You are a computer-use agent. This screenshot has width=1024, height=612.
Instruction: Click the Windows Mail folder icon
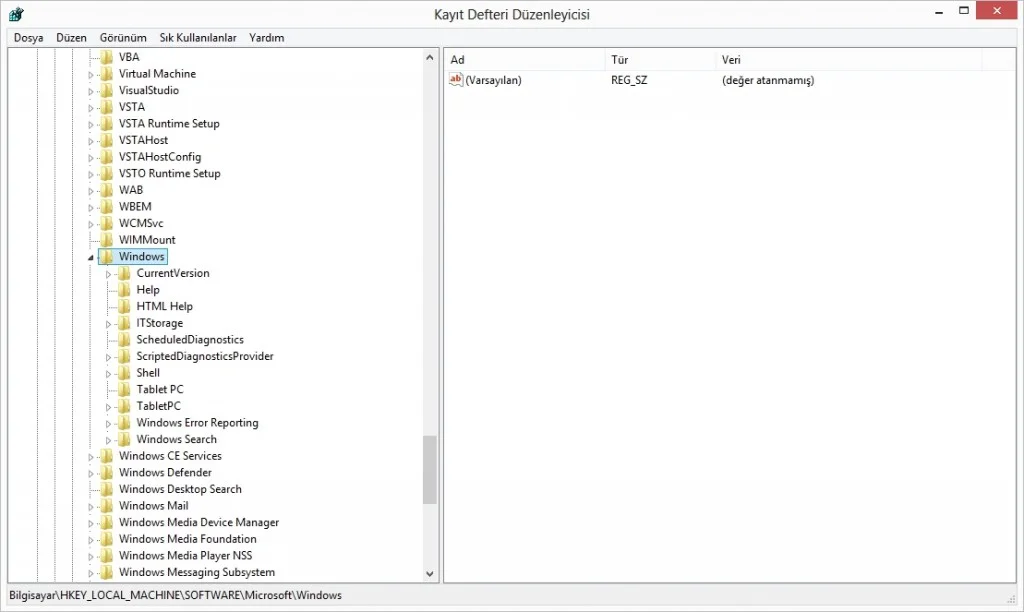(x=106, y=506)
